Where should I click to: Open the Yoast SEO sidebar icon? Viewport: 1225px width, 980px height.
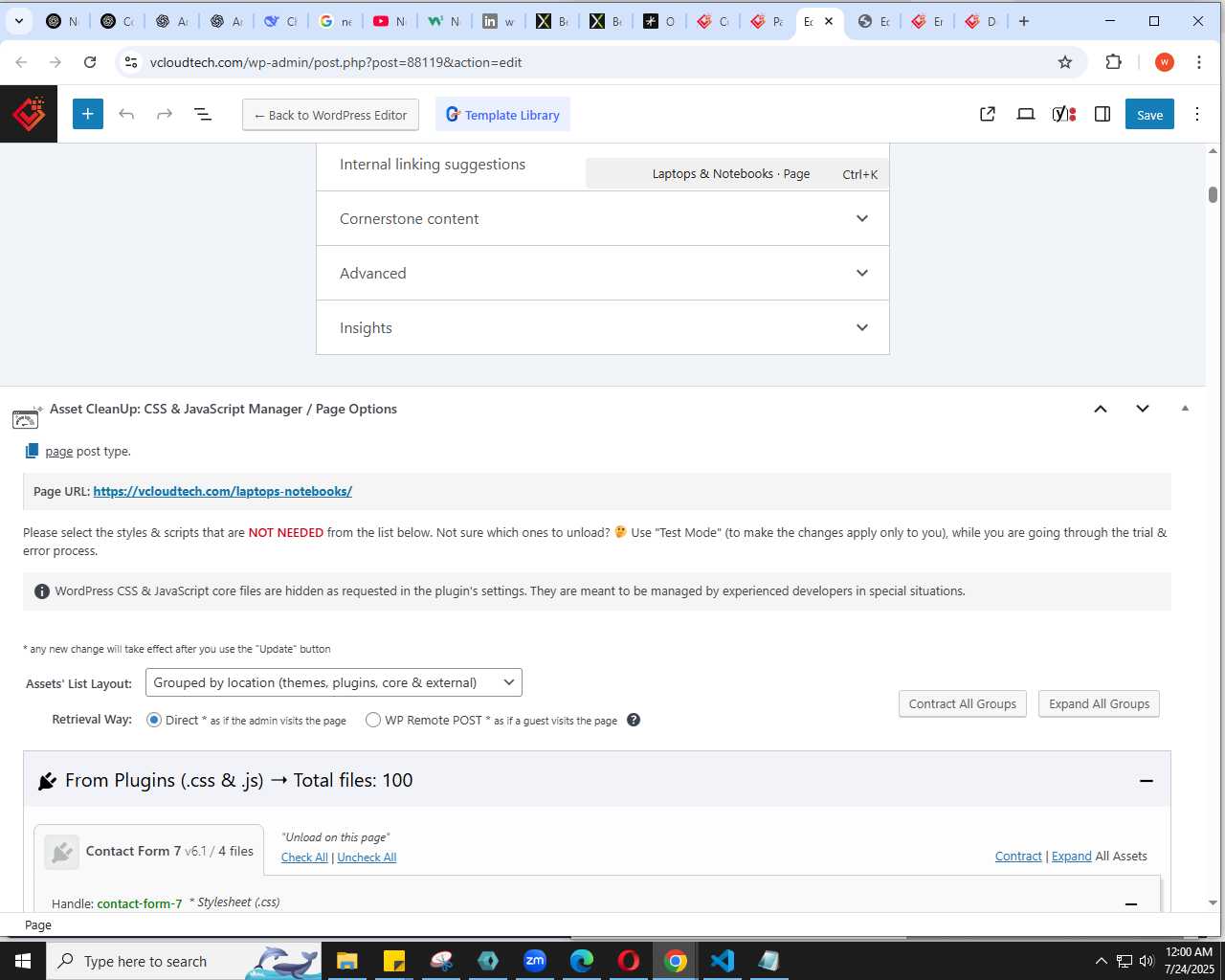point(1064,114)
